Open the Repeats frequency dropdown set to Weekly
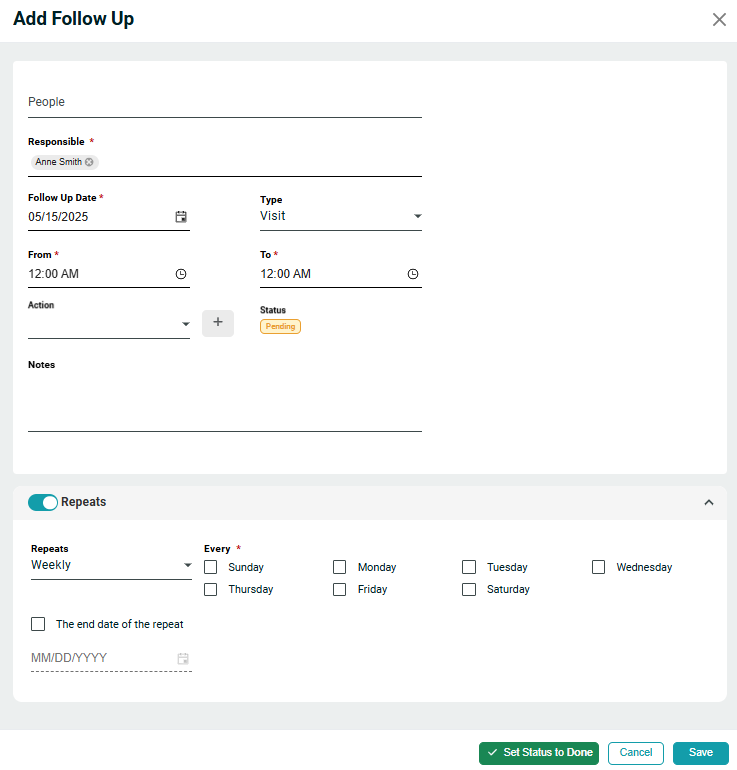Screen dimensions: 737x770 coord(110,565)
